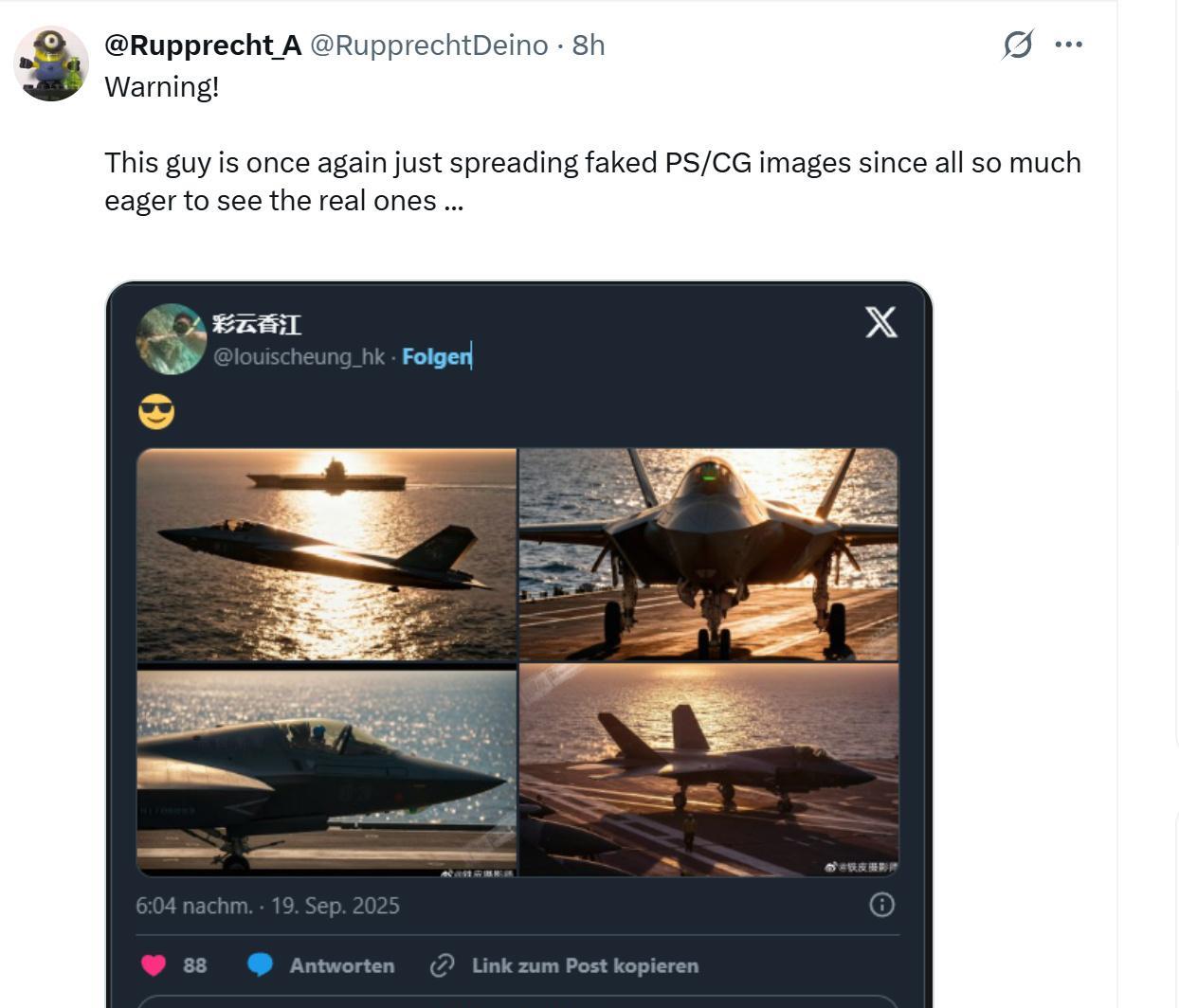1179x1008 pixels.
Task: Open the @Rupprecht_A profile name
Action: tap(203, 45)
